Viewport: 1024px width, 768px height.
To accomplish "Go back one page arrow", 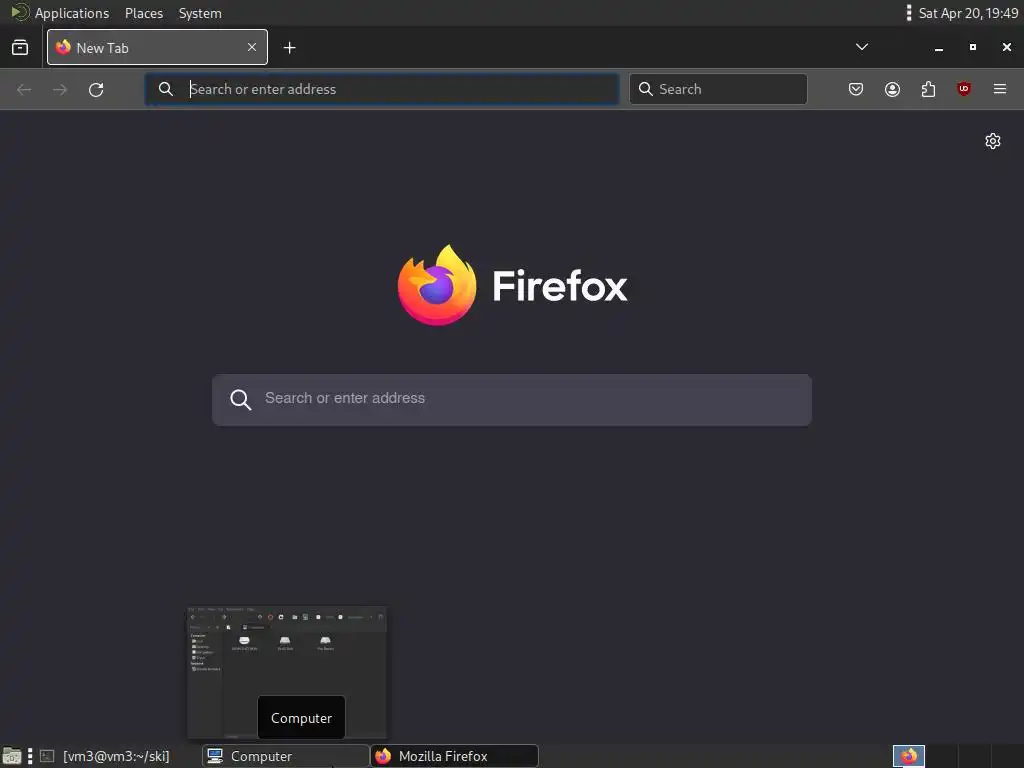I will point(24,89).
